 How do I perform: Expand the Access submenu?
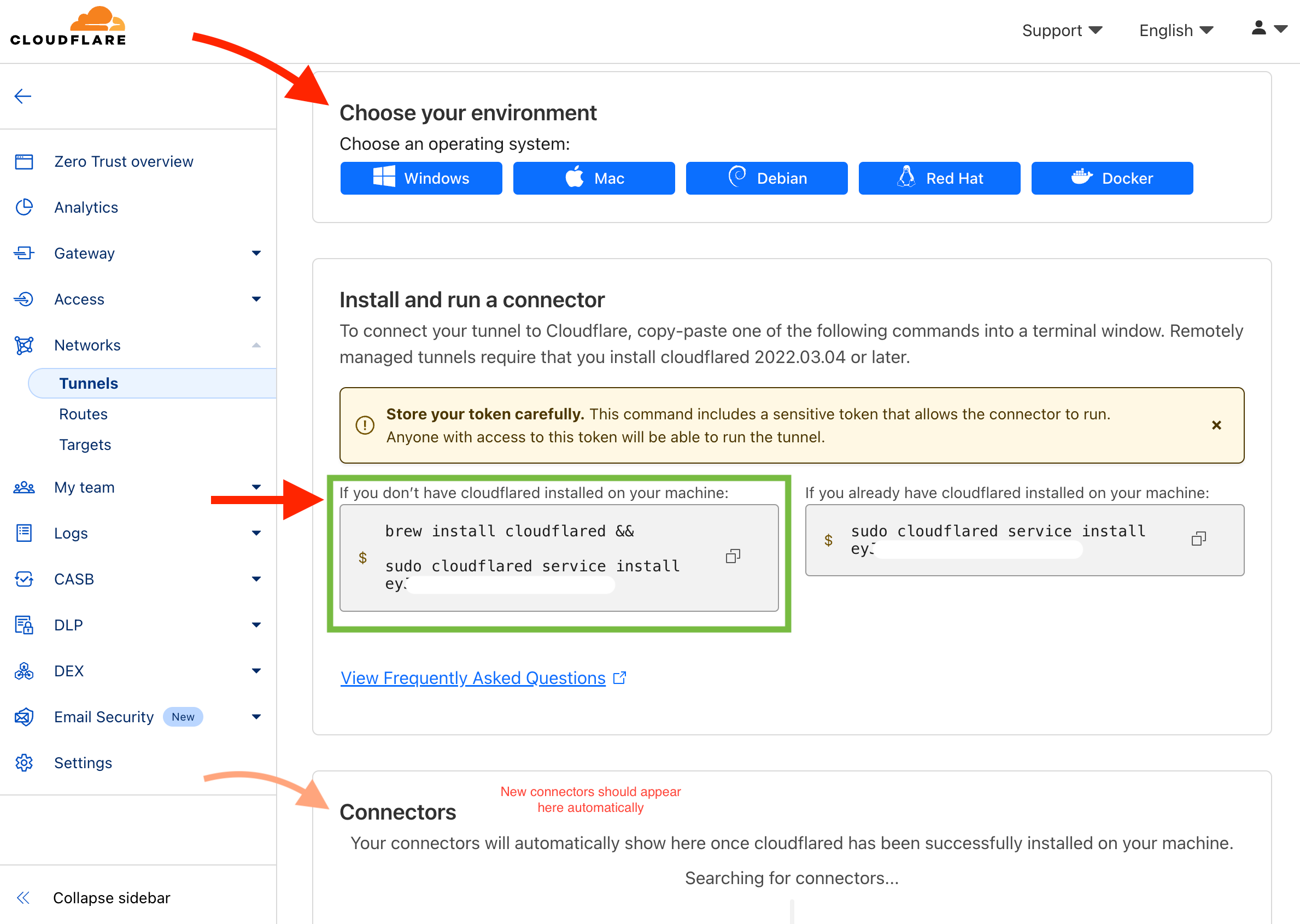point(256,299)
